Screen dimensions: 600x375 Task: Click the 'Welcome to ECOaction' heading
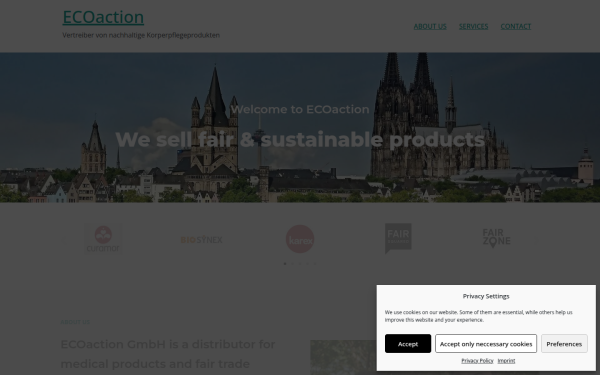pyautogui.click(x=300, y=109)
